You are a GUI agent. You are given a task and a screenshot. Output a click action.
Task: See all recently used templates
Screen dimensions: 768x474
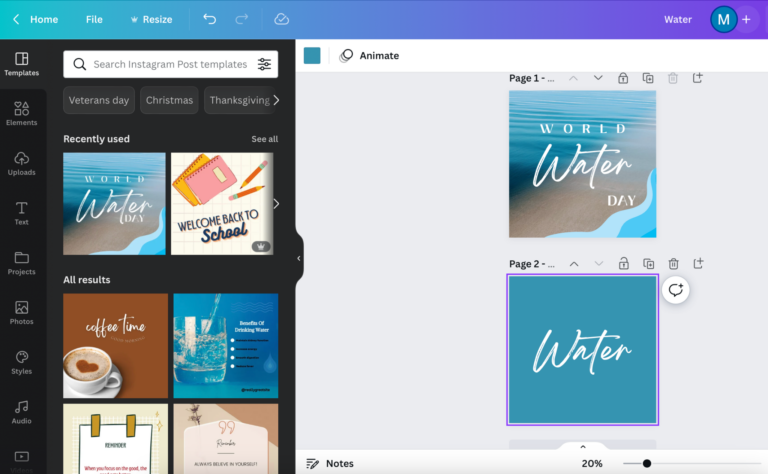264,139
